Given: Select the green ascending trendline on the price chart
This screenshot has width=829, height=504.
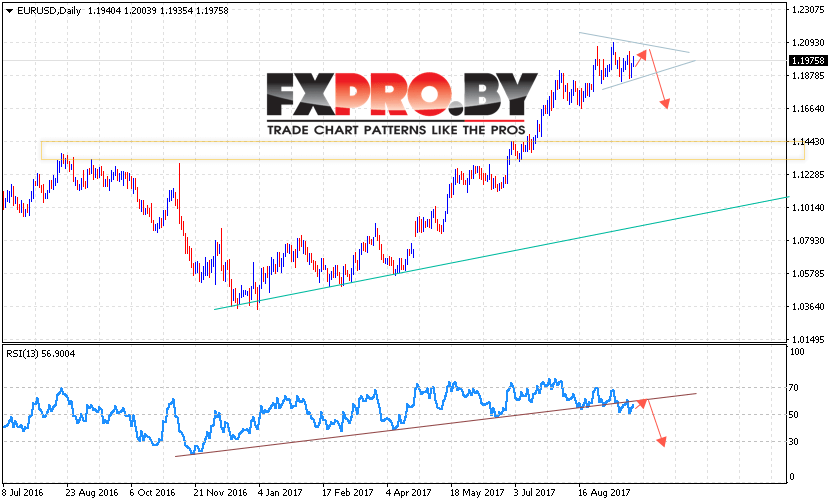Looking at the screenshot, I should coord(501,253).
